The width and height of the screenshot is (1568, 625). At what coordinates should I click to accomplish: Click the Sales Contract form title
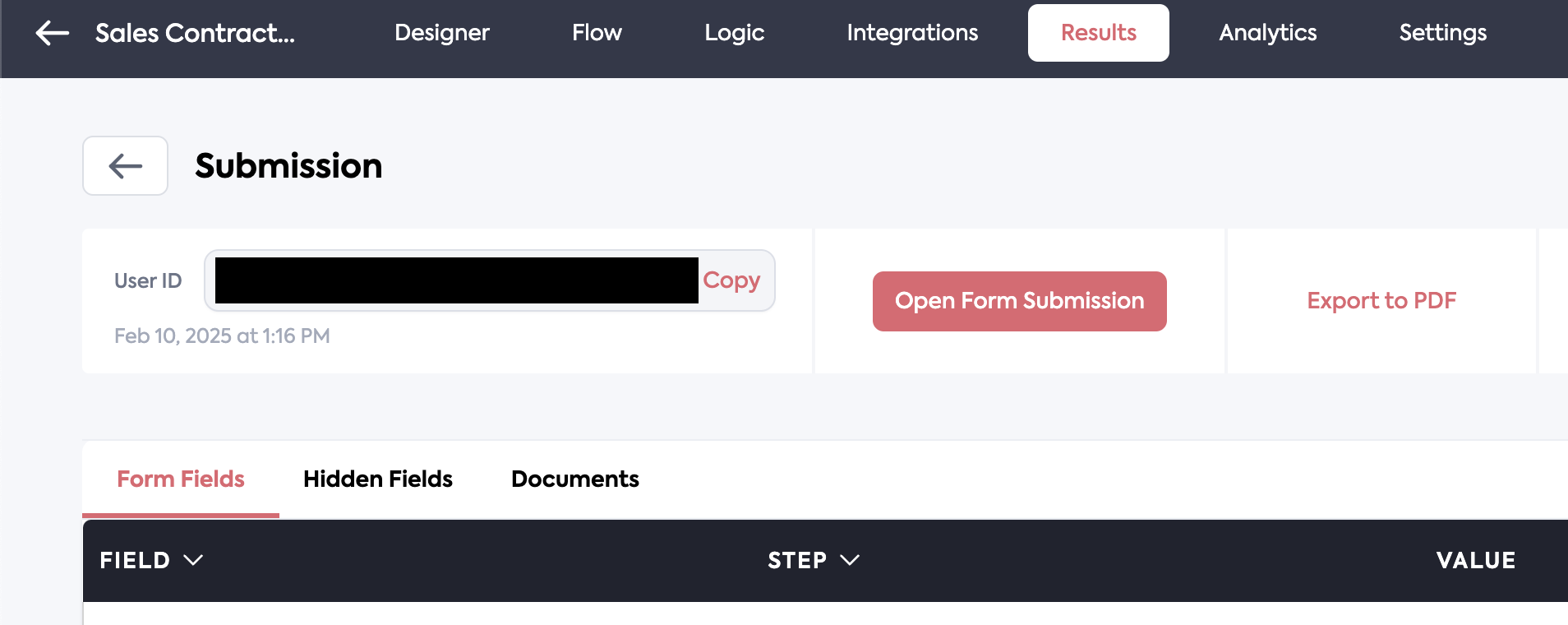(195, 33)
